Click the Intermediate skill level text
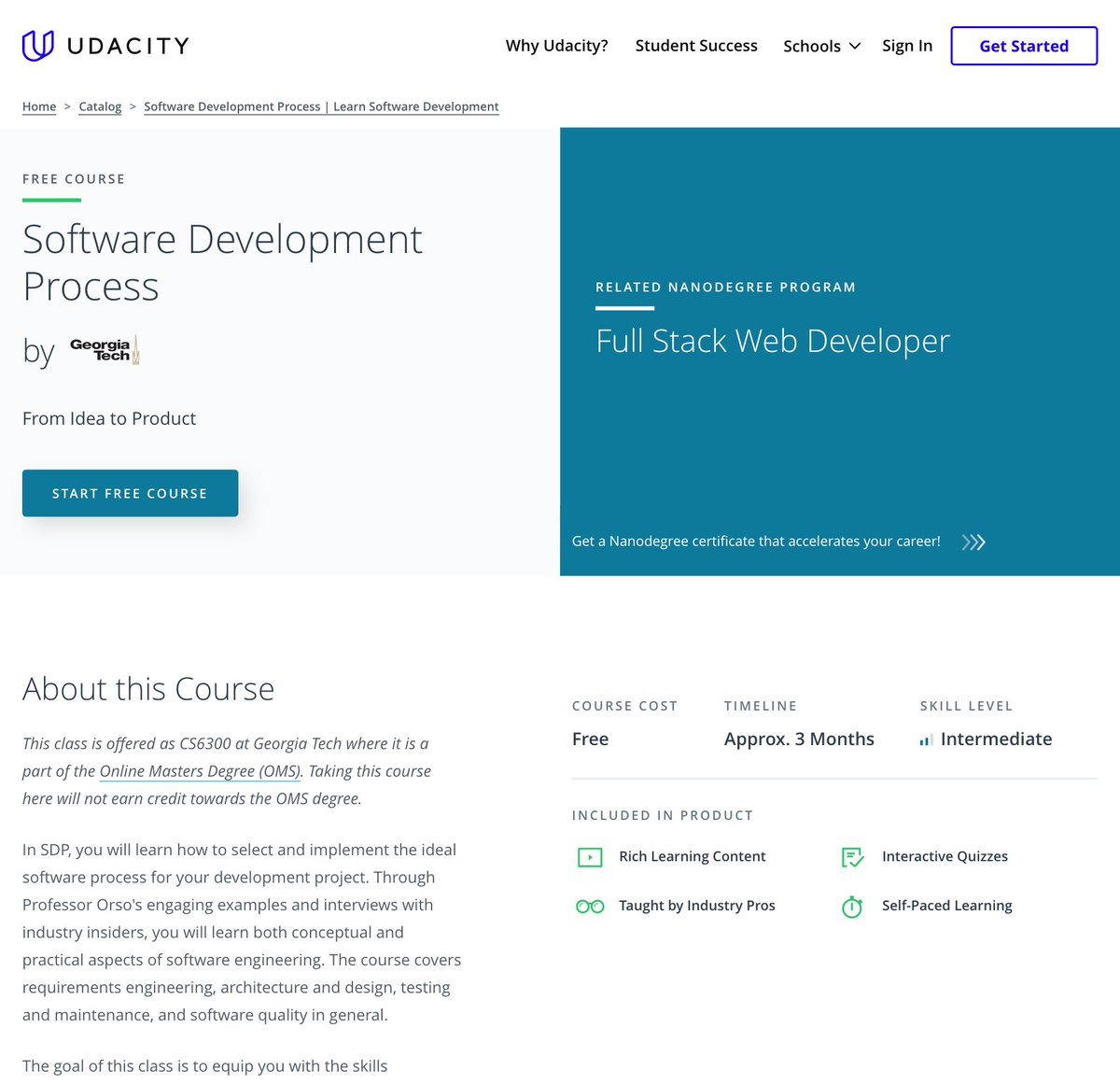 (996, 739)
